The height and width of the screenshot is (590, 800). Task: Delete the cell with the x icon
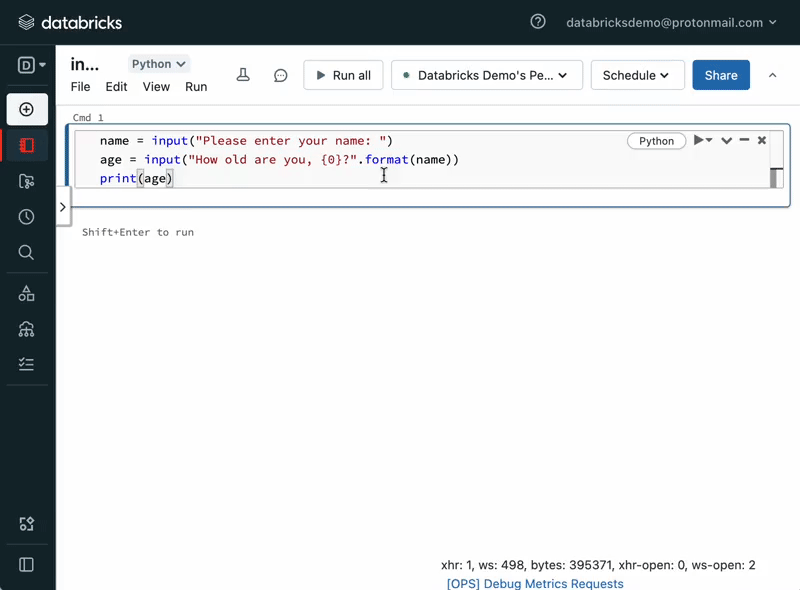761,140
